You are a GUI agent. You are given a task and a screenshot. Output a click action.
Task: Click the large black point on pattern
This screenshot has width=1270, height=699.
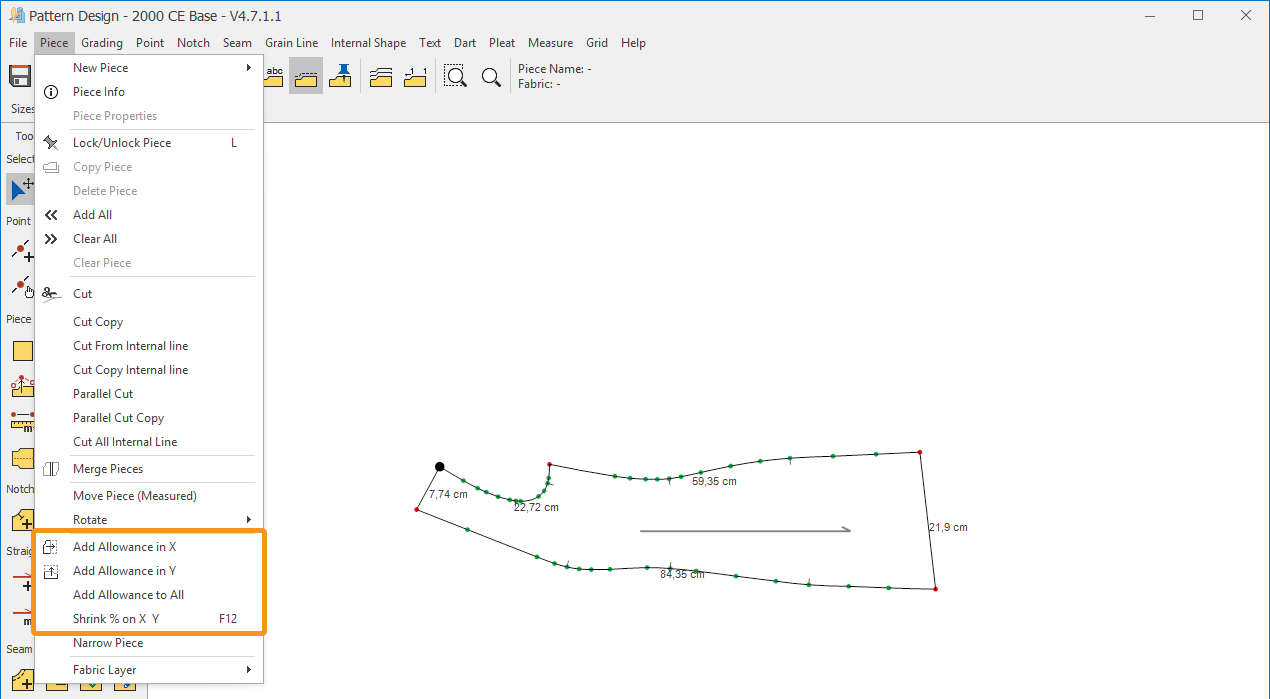(x=439, y=467)
